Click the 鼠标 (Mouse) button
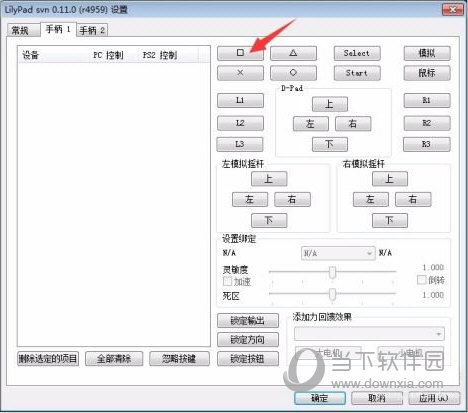468x413 pixels. tap(427, 73)
